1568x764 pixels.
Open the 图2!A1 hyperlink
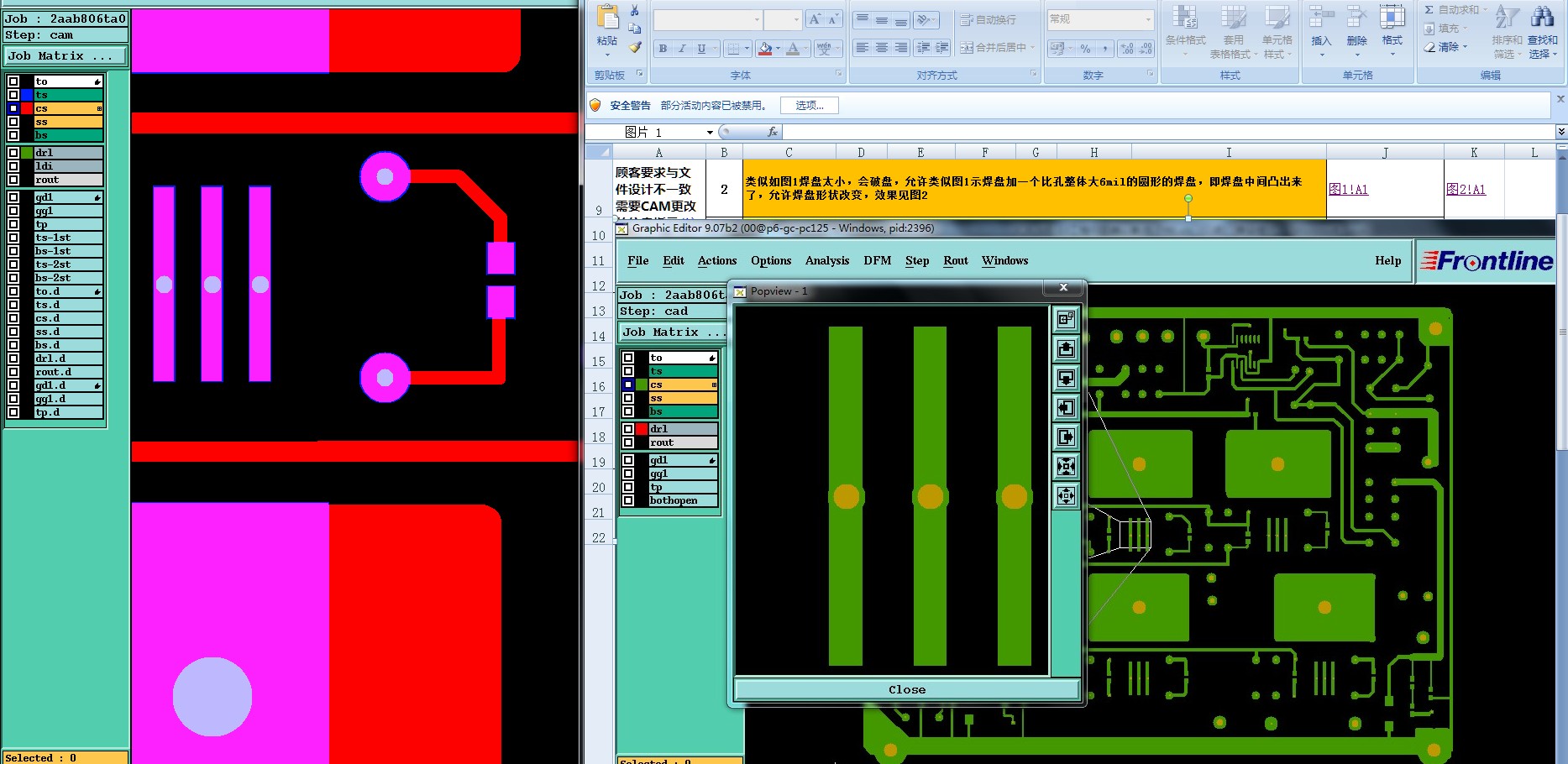click(x=1466, y=190)
